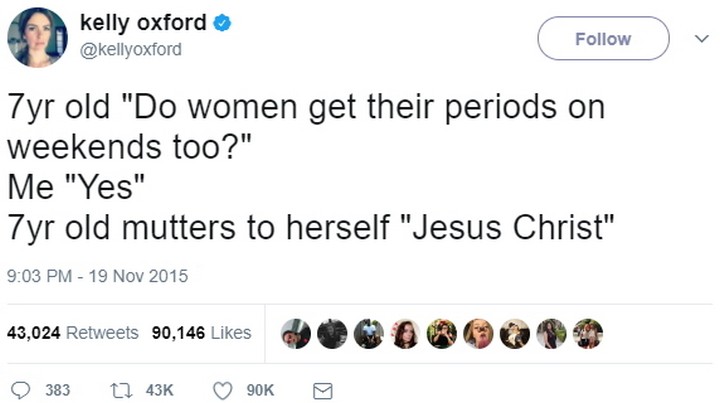This screenshot has width=720, height=403.
Task: Click the third liker avatar thumbnail
Action: point(369,333)
